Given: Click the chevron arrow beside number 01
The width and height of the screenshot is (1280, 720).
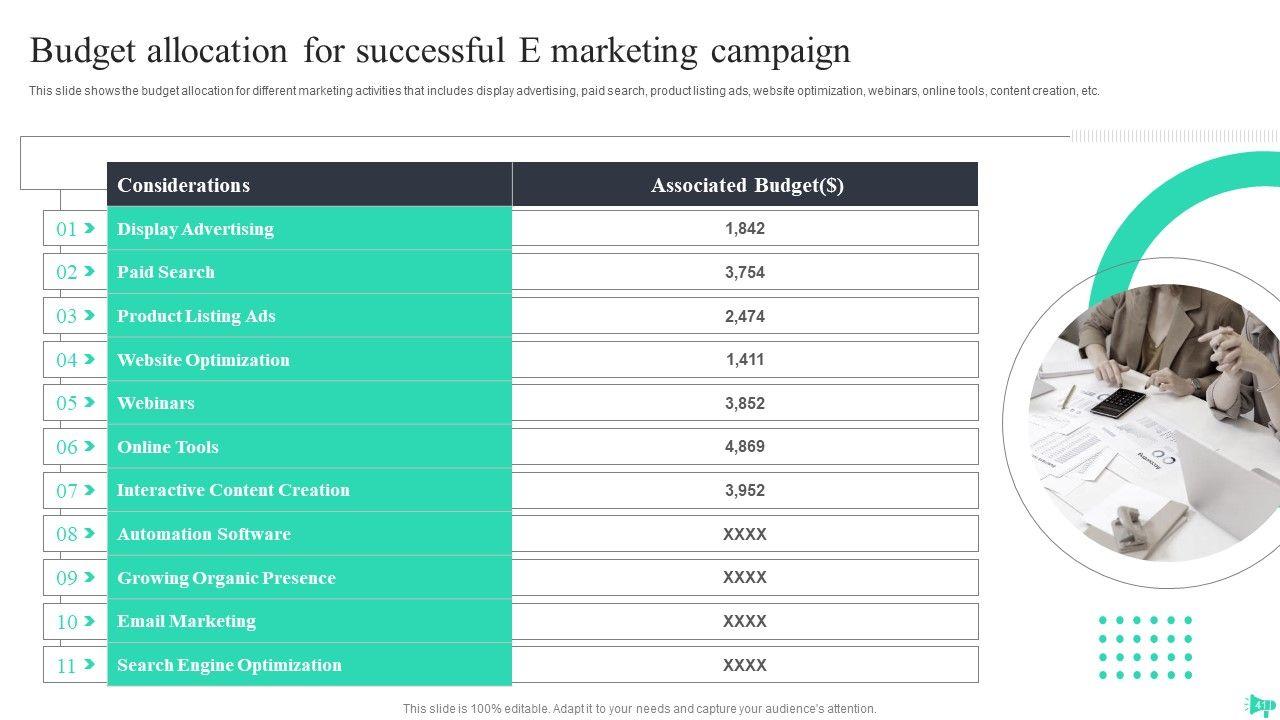Looking at the screenshot, I should [x=89, y=228].
